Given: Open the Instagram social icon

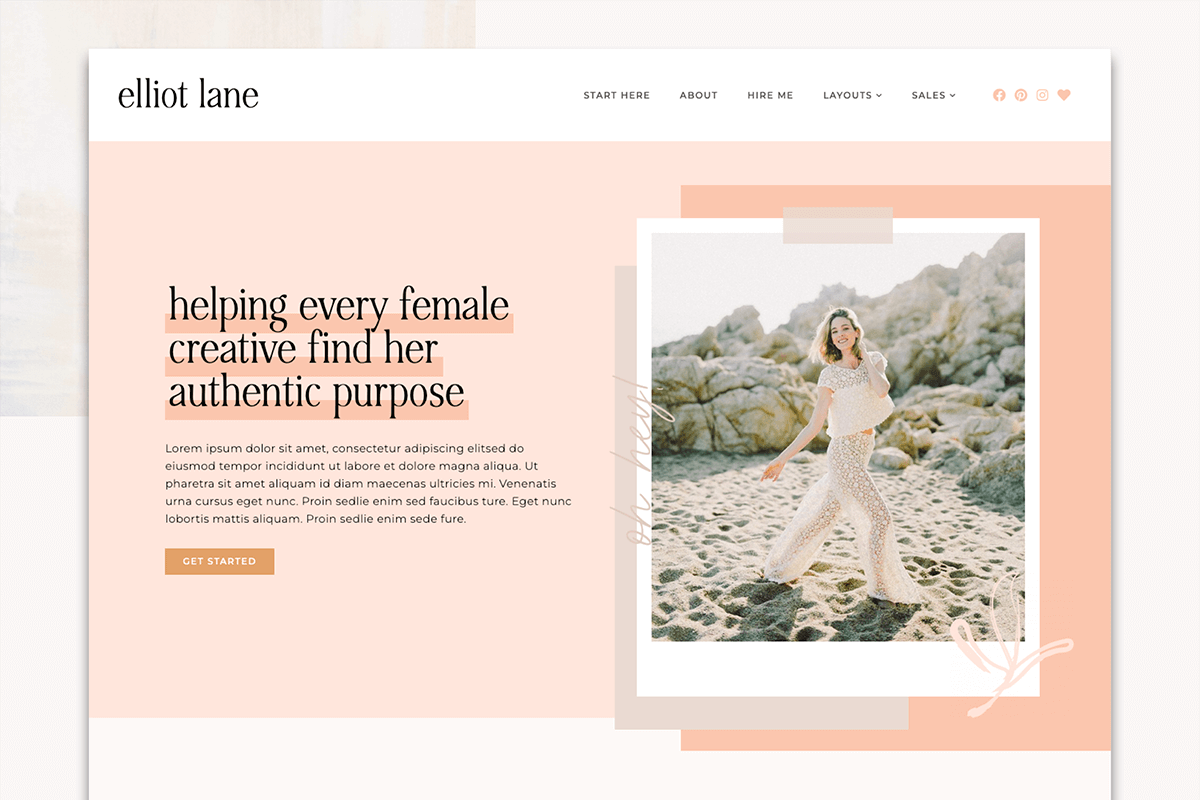Looking at the screenshot, I should (1042, 95).
